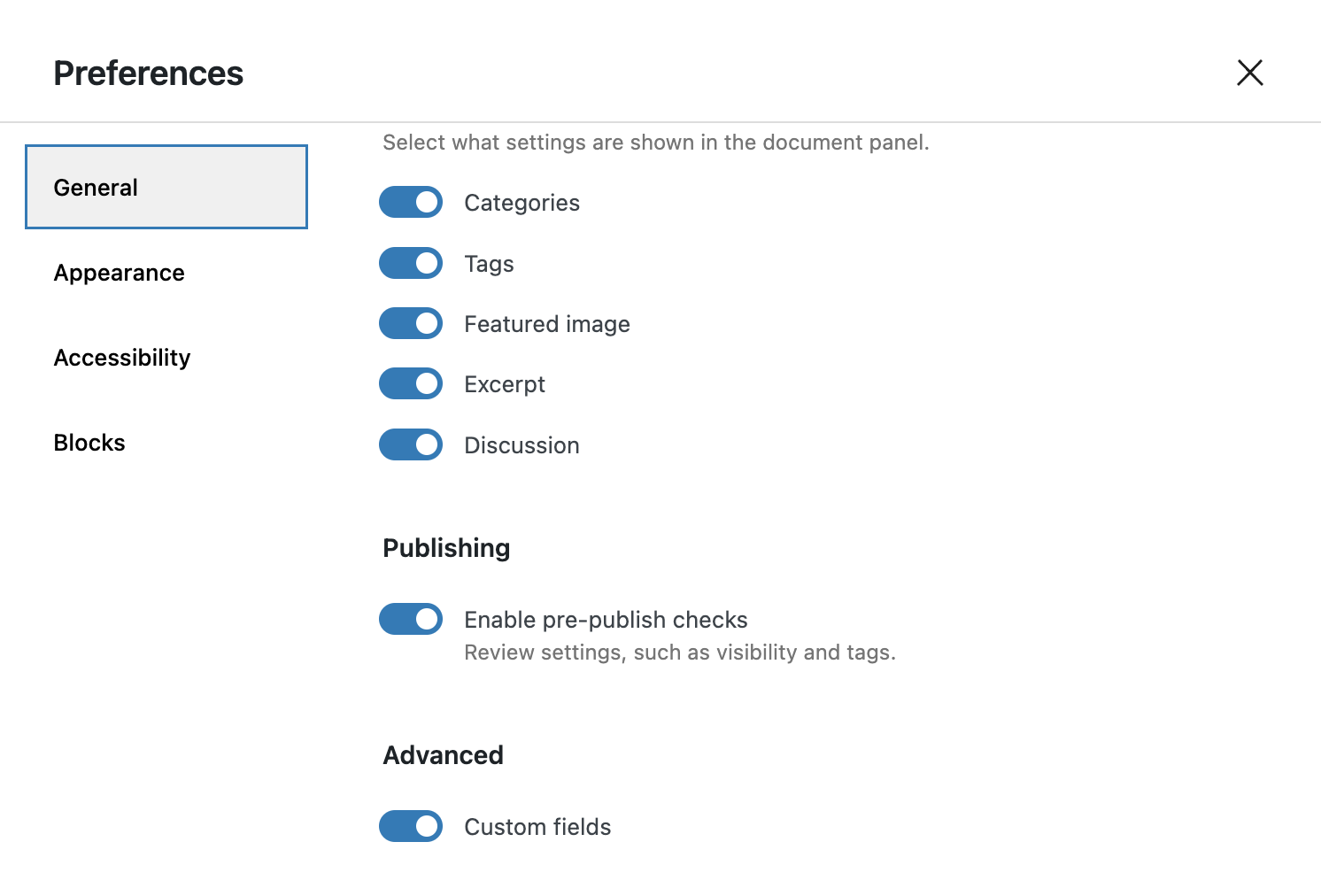Go to the Blocks tab

tap(89, 443)
